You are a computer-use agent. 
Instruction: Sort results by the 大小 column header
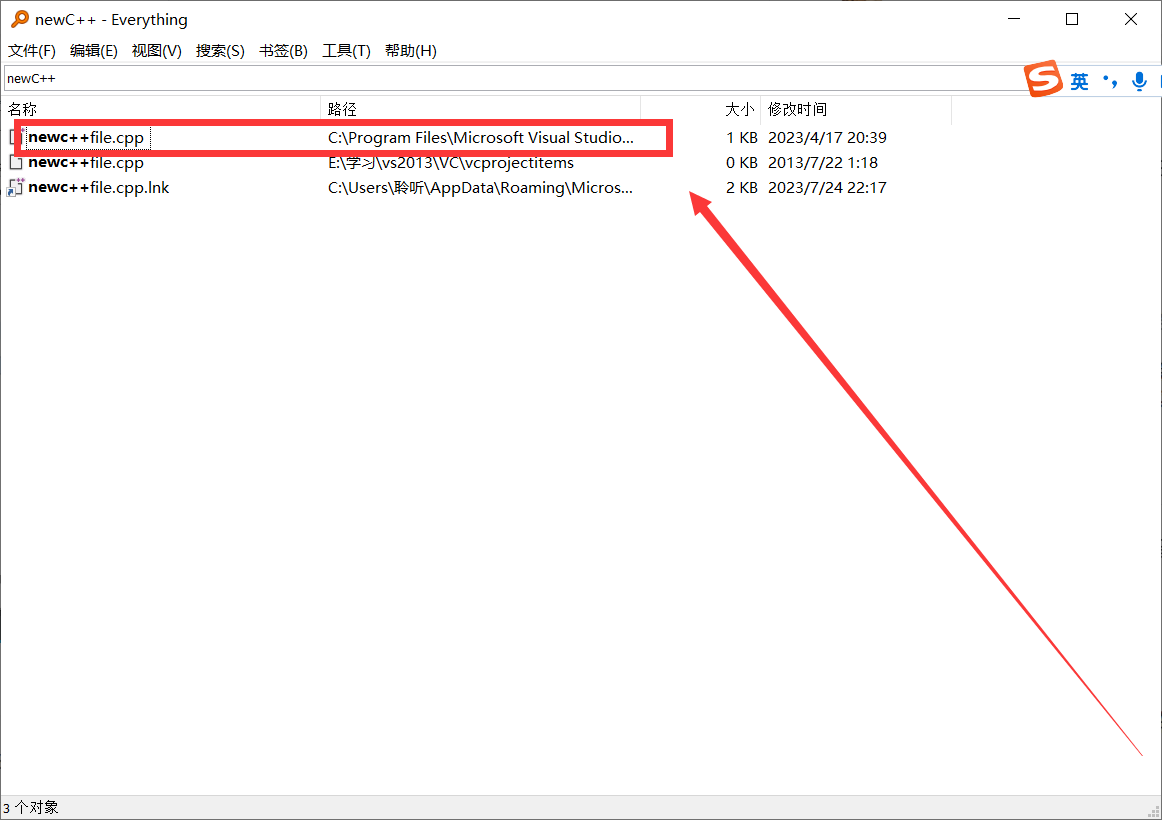(740, 108)
